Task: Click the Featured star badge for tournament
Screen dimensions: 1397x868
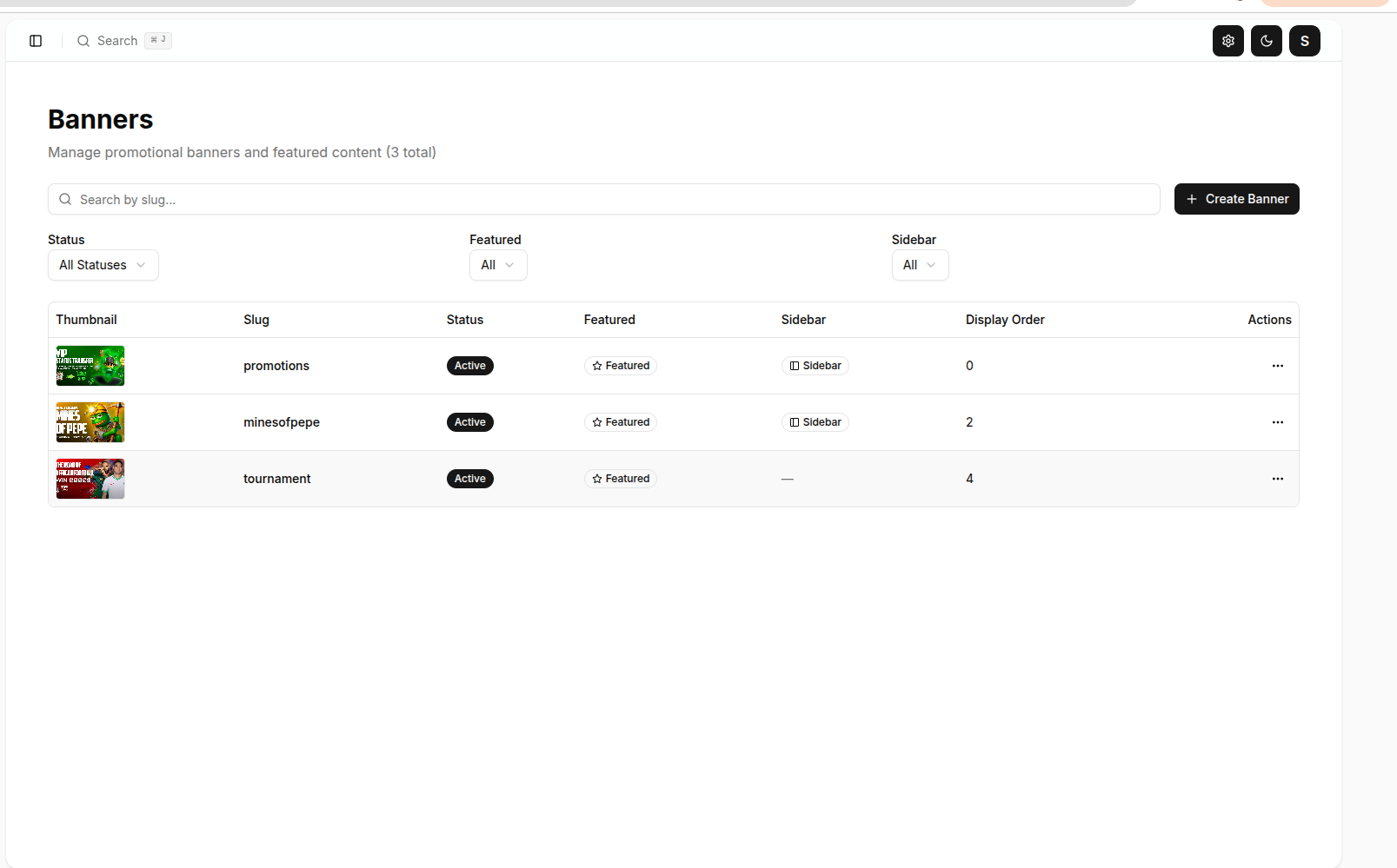Action: (621, 479)
